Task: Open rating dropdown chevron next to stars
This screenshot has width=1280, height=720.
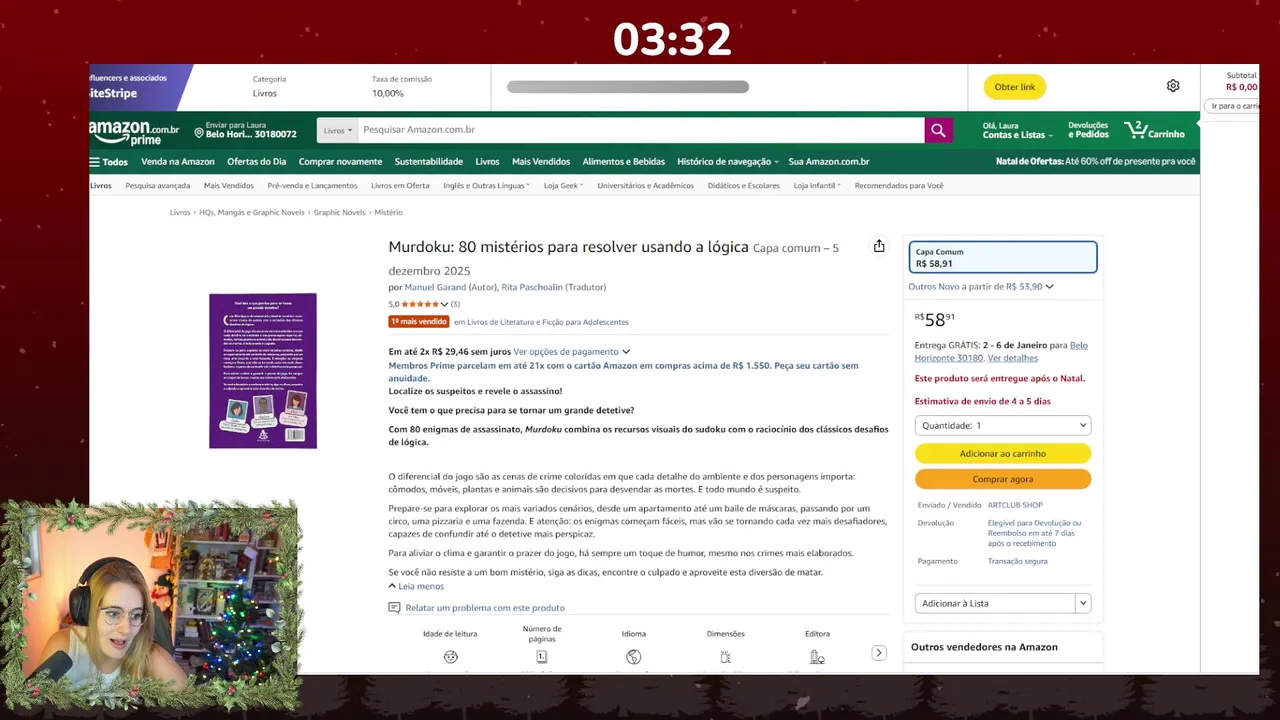Action: click(x=444, y=304)
